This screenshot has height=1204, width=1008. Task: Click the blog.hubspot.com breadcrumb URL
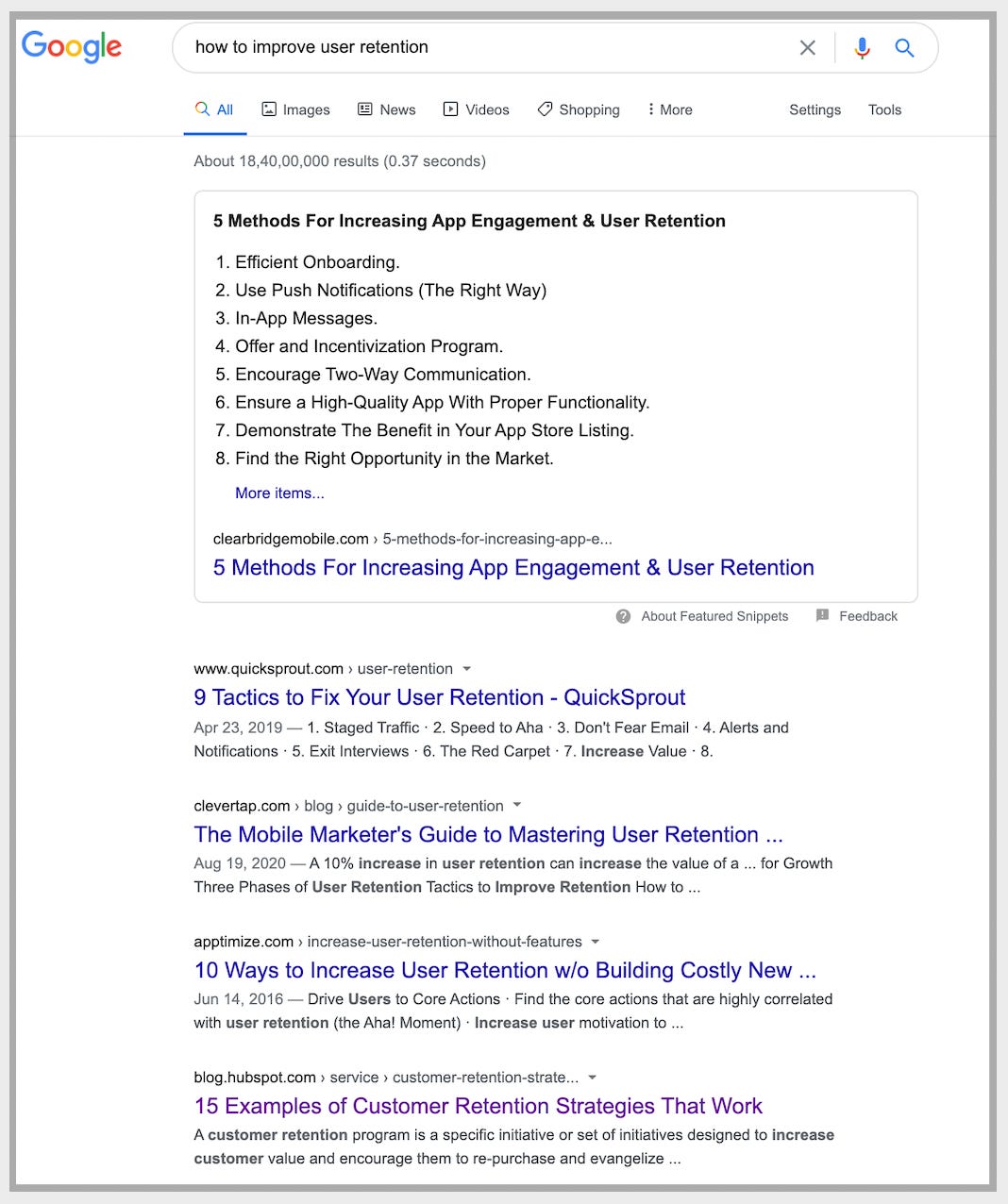coord(386,1078)
